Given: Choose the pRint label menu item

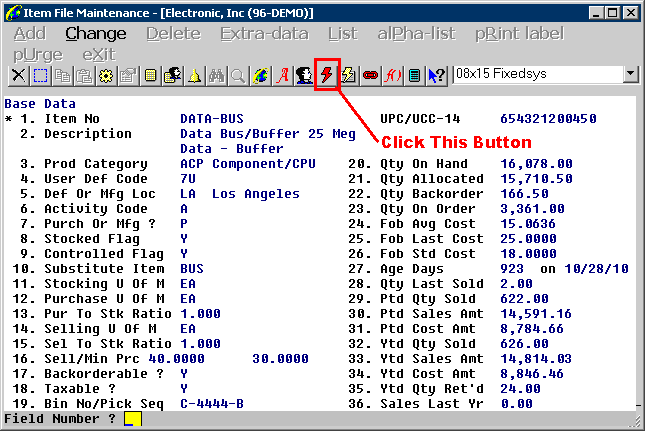Looking at the screenshot, I should click(x=520, y=33).
